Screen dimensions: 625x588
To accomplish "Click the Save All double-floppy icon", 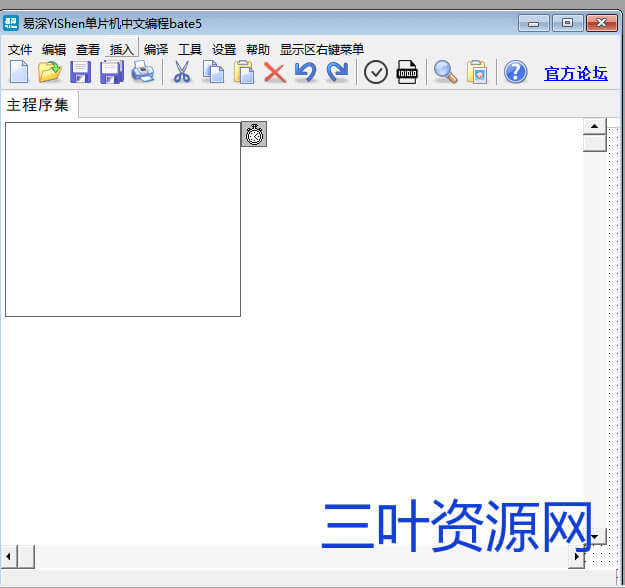I will coord(112,72).
